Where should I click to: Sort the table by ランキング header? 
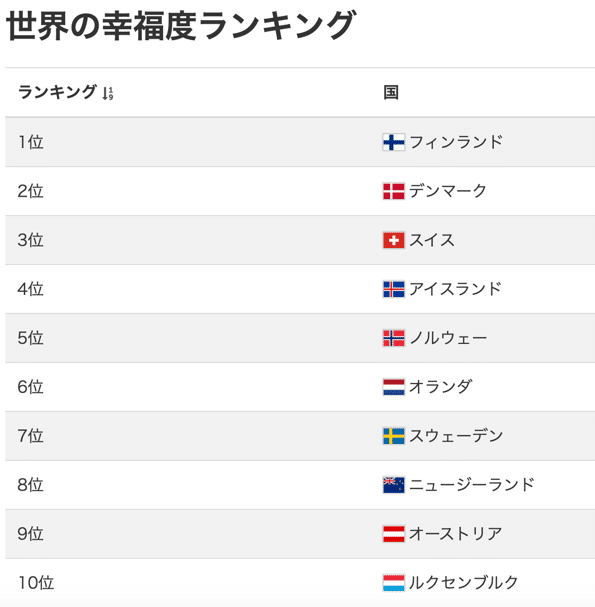pos(57,92)
